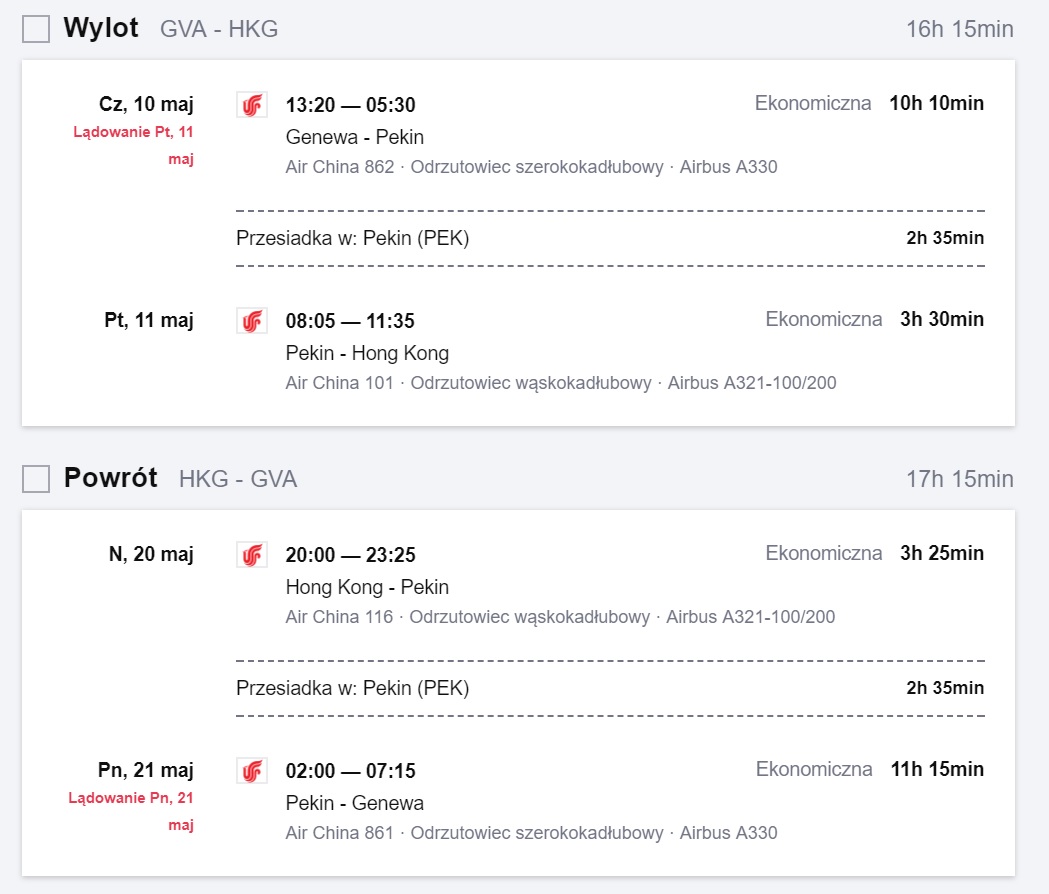Open Air China 116 flight details
The width and height of the screenshot is (1049, 894).
(x=339, y=616)
